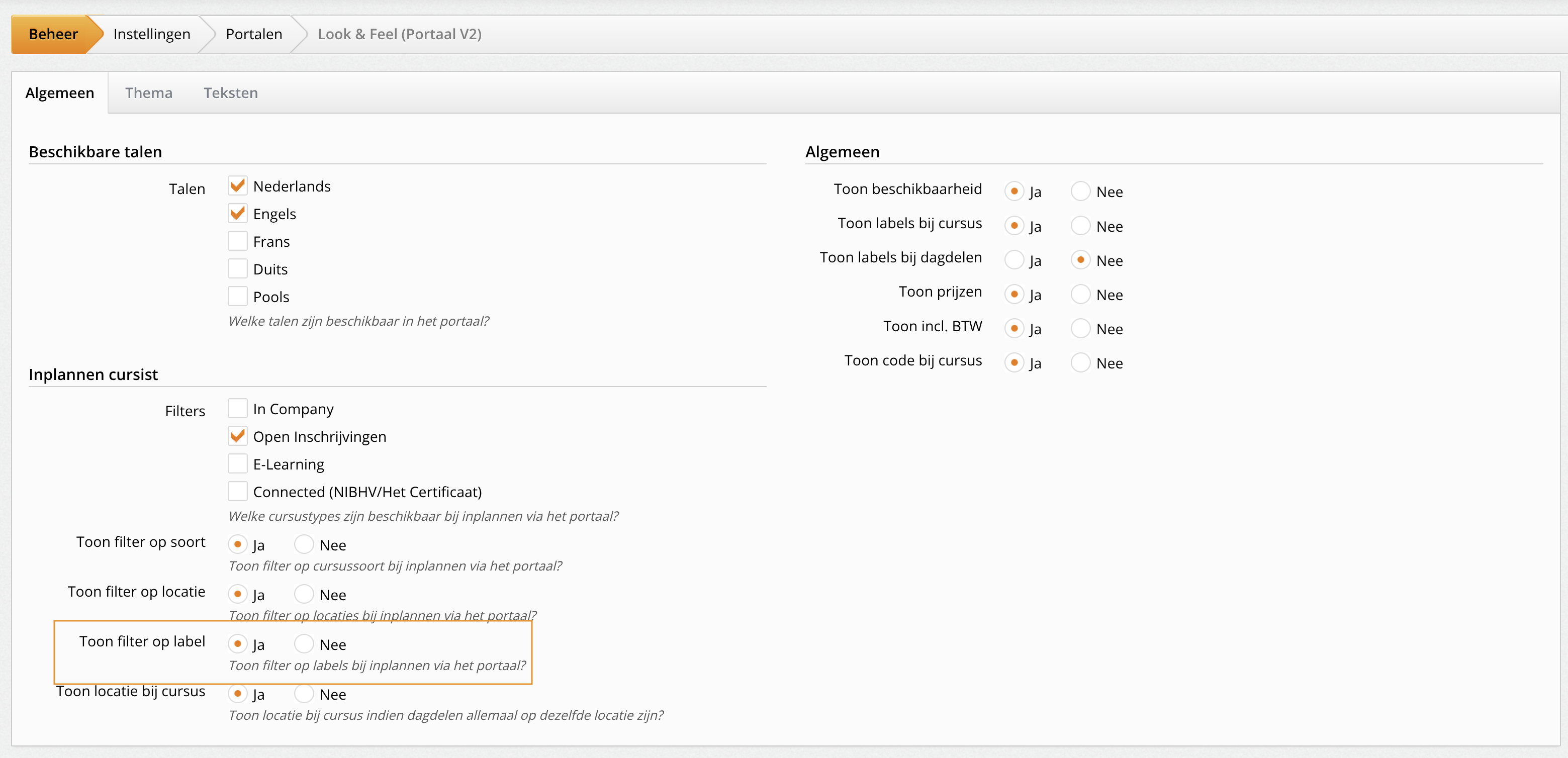Select Nee for Toon filter op label
This screenshot has height=758, width=1568.
[304, 643]
